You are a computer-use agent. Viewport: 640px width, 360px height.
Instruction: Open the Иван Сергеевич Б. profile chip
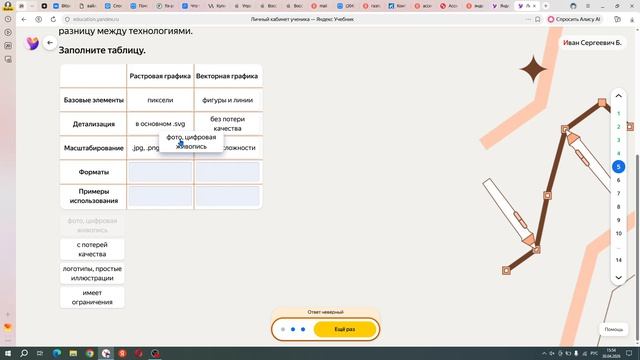click(x=592, y=42)
